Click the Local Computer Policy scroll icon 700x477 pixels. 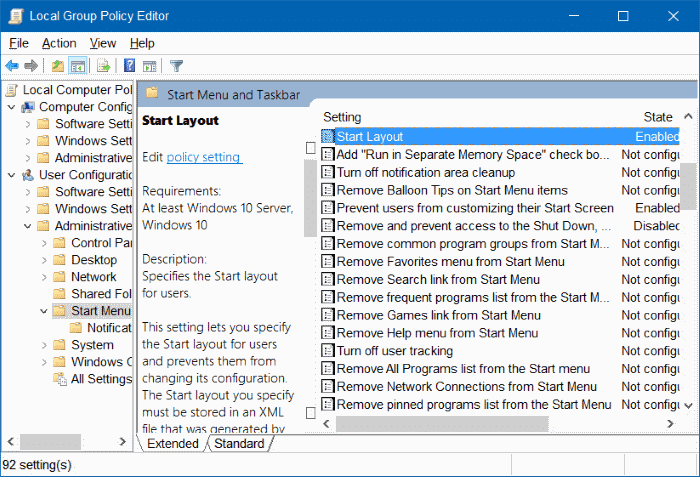point(12,90)
